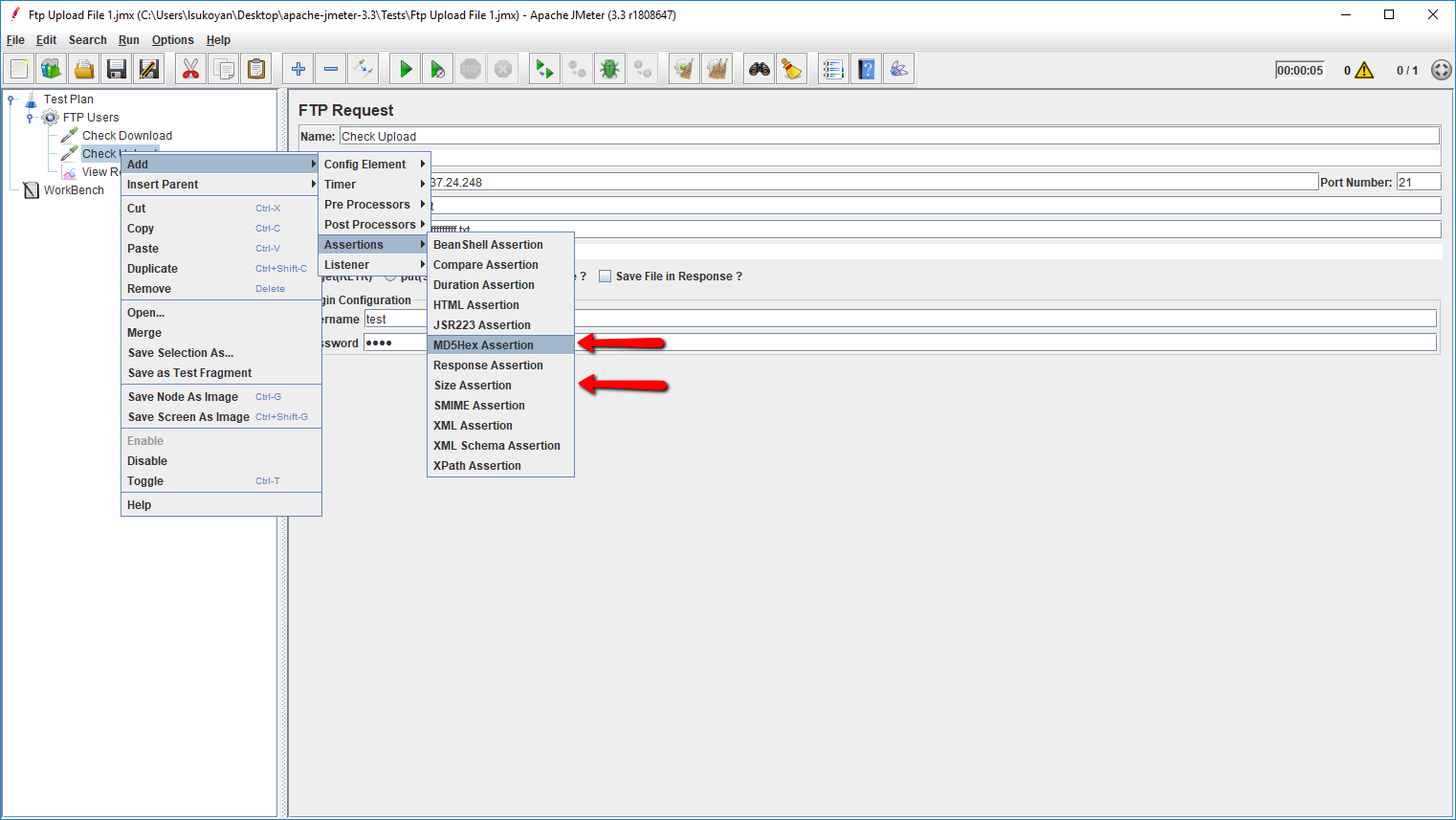Image resolution: width=1456 pixels, height=820 pixels.
Task: Click the Save test plan floppy icon
Action: pyautogui.click(x=117, y=69)
